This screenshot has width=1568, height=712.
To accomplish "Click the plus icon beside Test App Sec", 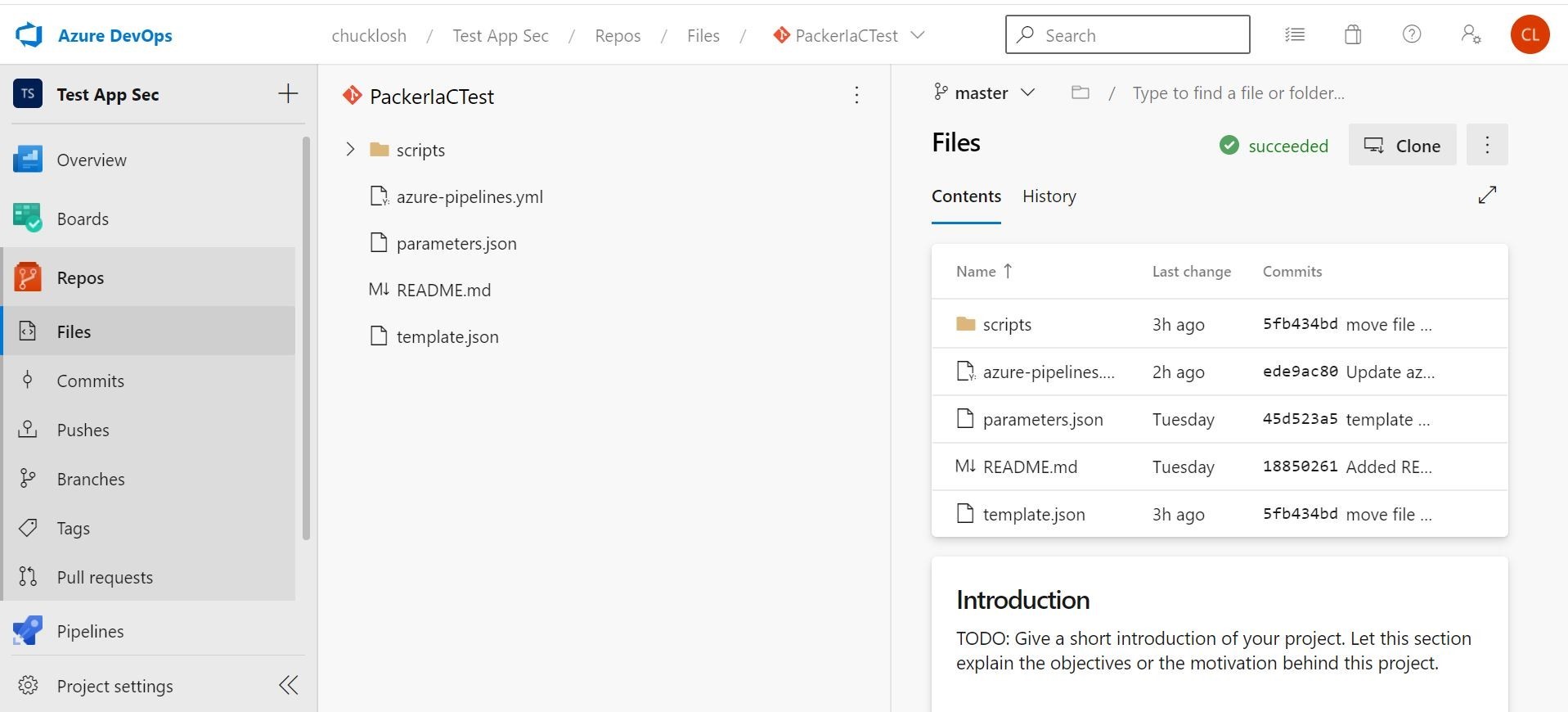I will point(288,94).
